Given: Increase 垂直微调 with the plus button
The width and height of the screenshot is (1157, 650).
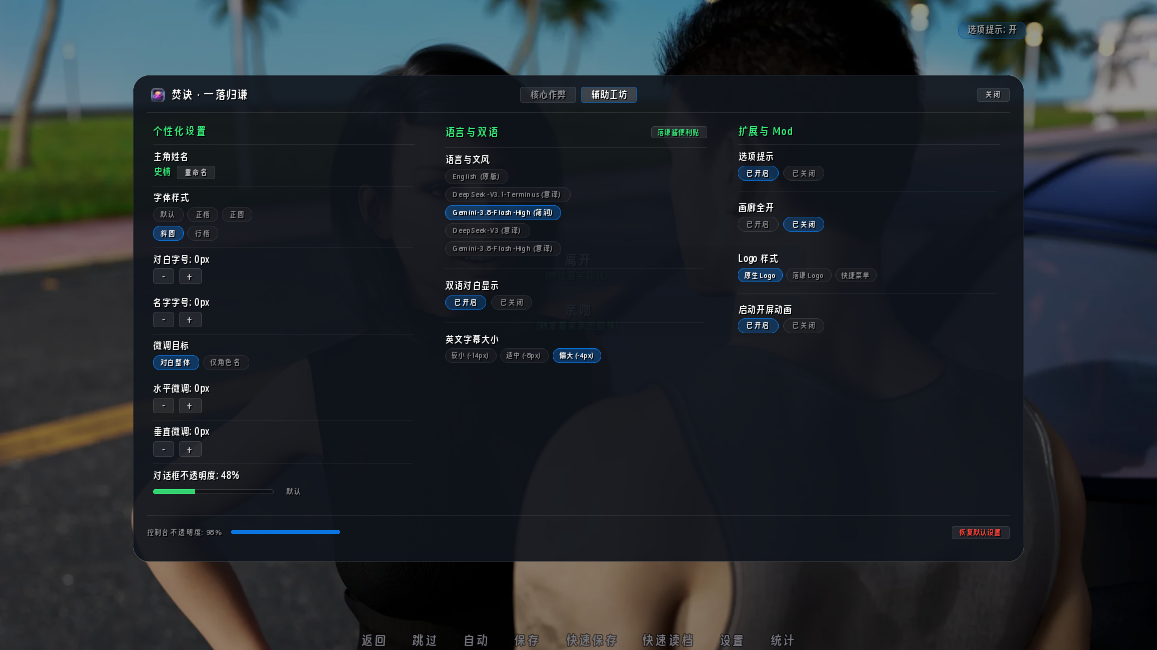Looking at the screenshot, I should tap(190, 449).
